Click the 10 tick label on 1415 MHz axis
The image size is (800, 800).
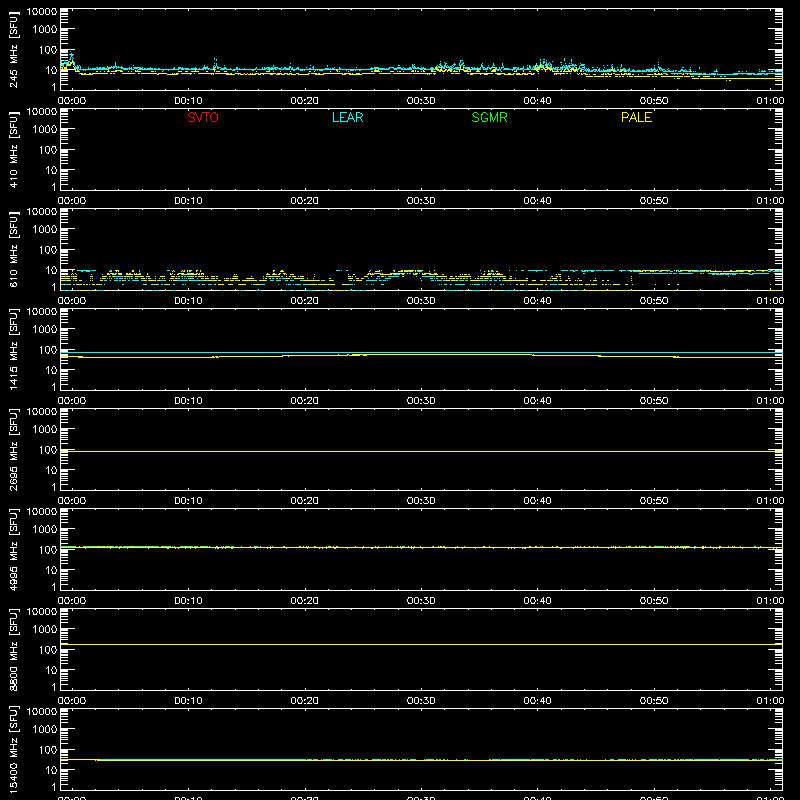51,370
